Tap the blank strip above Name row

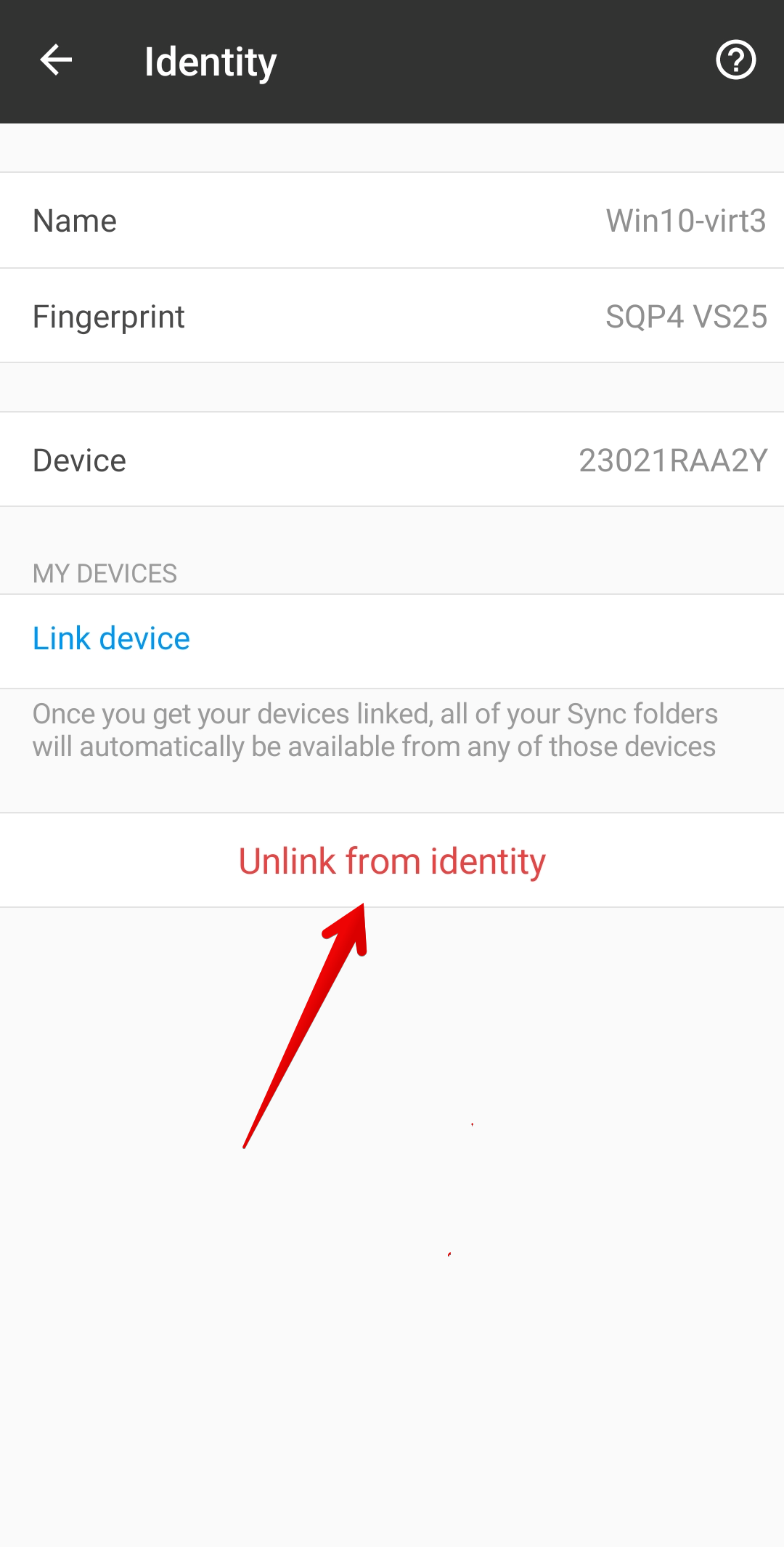pos(392,148)
